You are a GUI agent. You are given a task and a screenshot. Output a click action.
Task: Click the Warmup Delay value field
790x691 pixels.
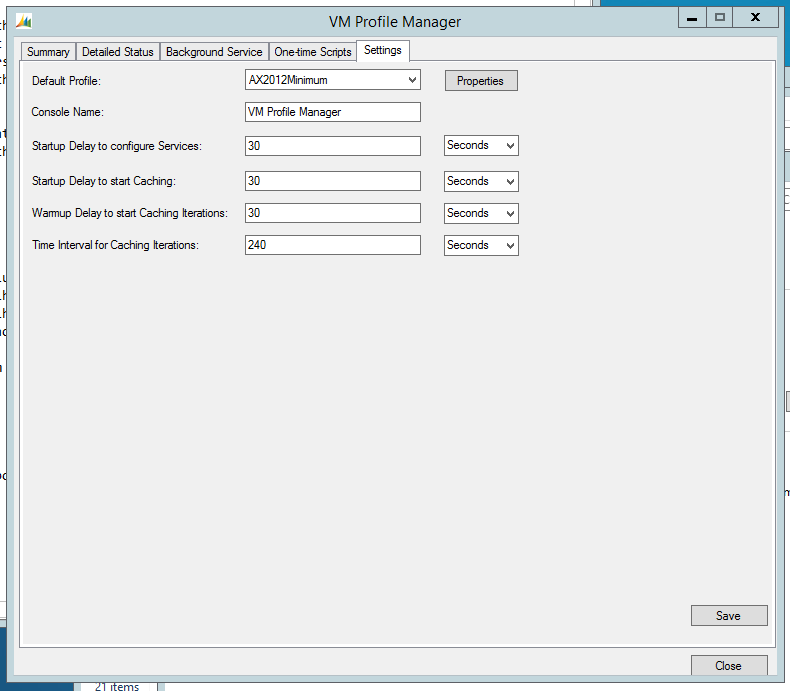click(x=333, y=213)
